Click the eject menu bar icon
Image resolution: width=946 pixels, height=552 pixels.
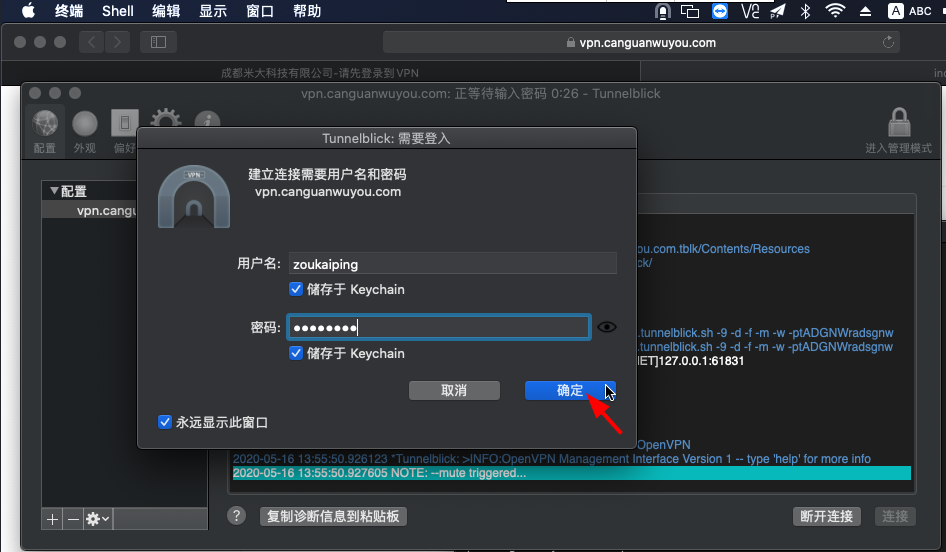point(865,11)
